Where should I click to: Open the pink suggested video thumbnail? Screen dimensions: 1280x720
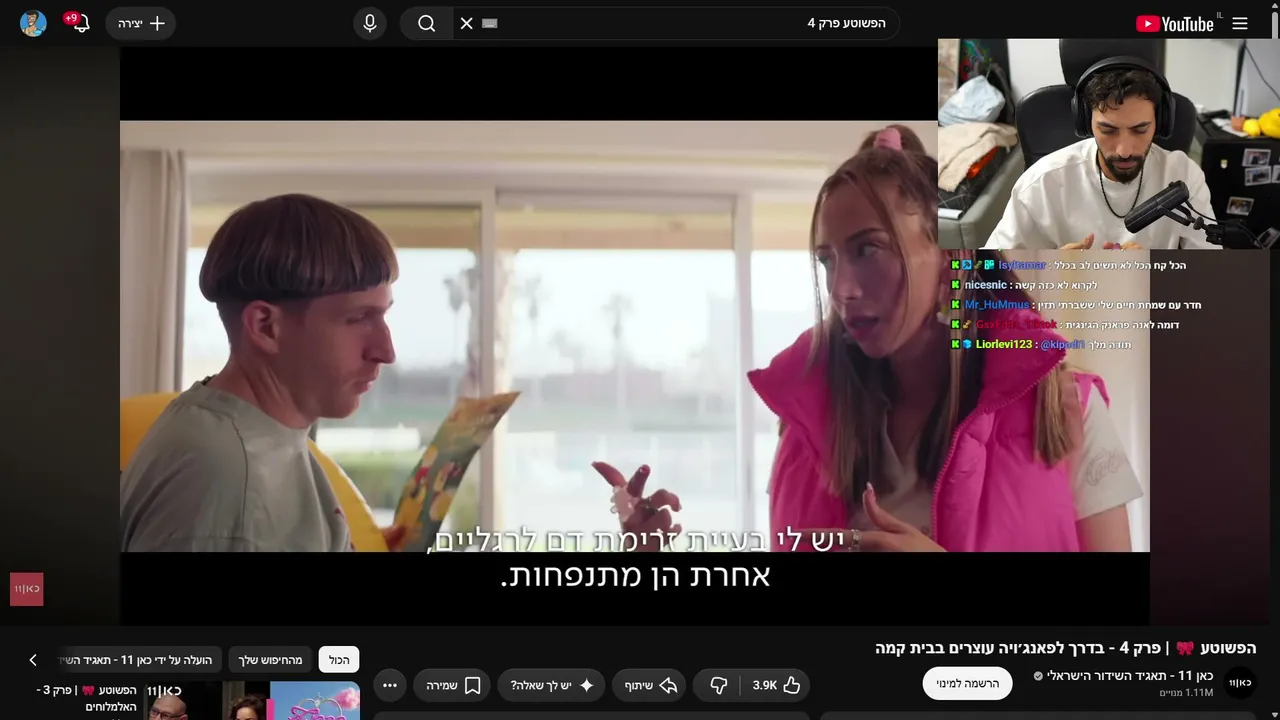(x=315, y=701)
